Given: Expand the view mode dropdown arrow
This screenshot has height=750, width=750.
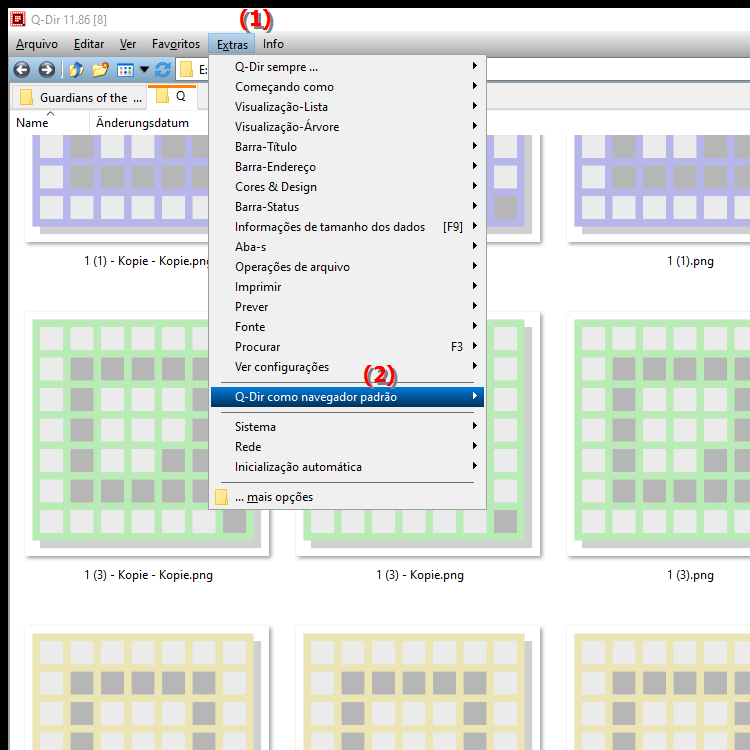Looking at the screenshot, I should point(144,70).
